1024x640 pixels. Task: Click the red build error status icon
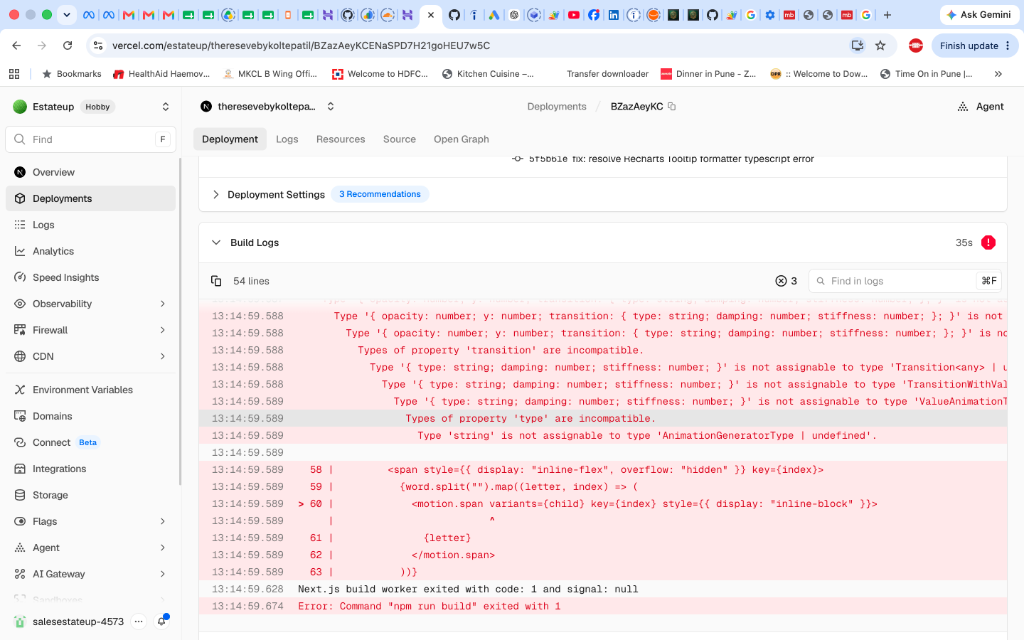(988, 242)
